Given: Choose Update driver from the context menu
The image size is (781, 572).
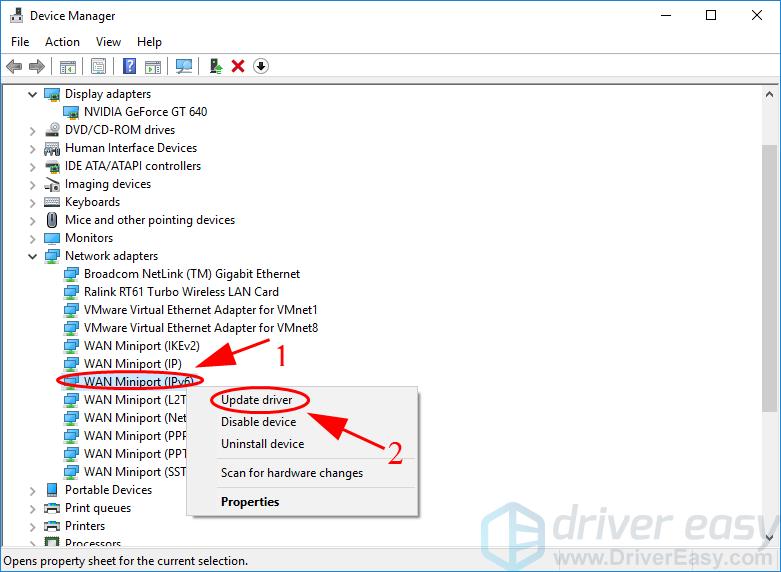Looking at the screenshot, I should (256, 400).
